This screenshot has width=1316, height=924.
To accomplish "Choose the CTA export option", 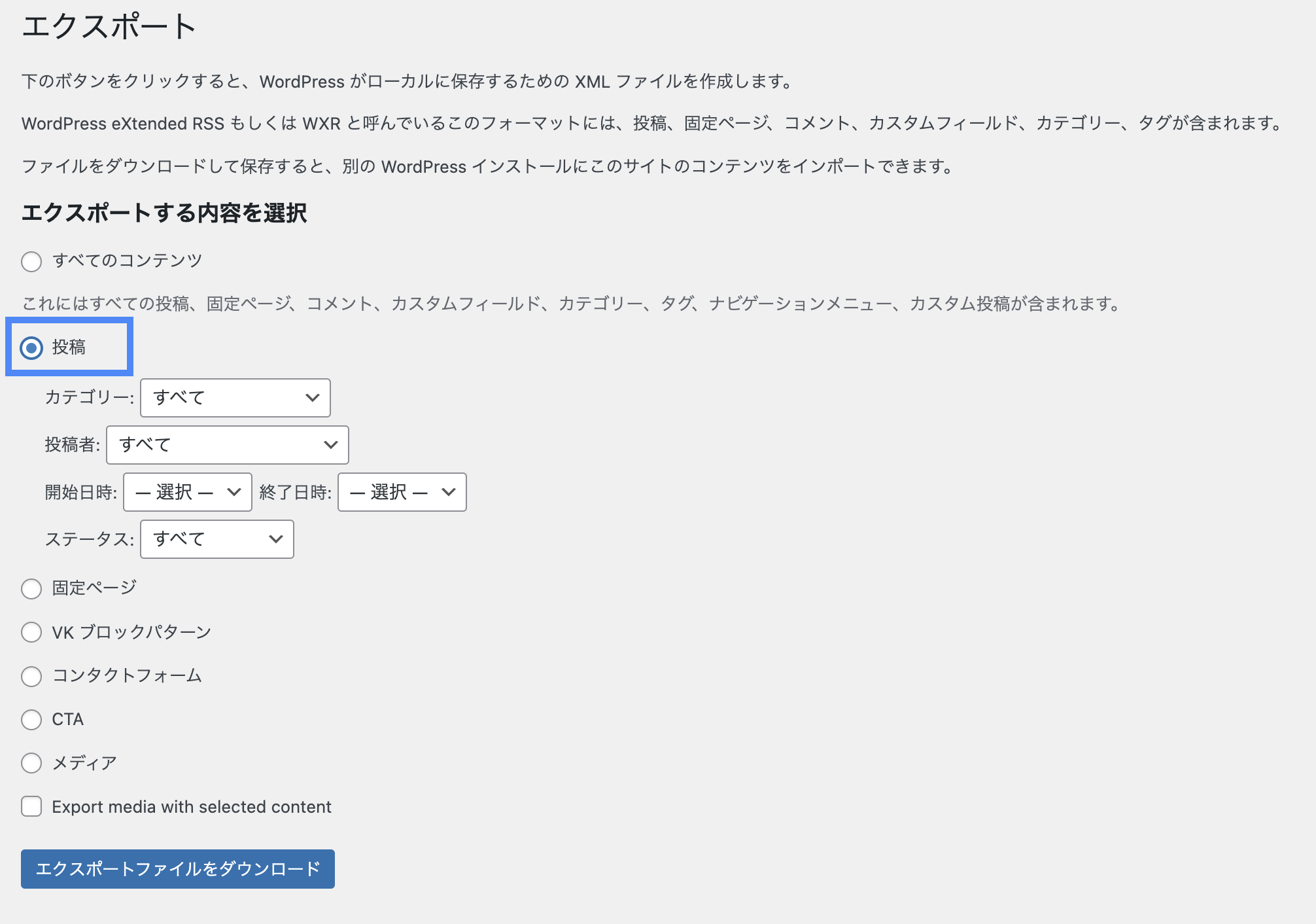I will coord(31,720).
